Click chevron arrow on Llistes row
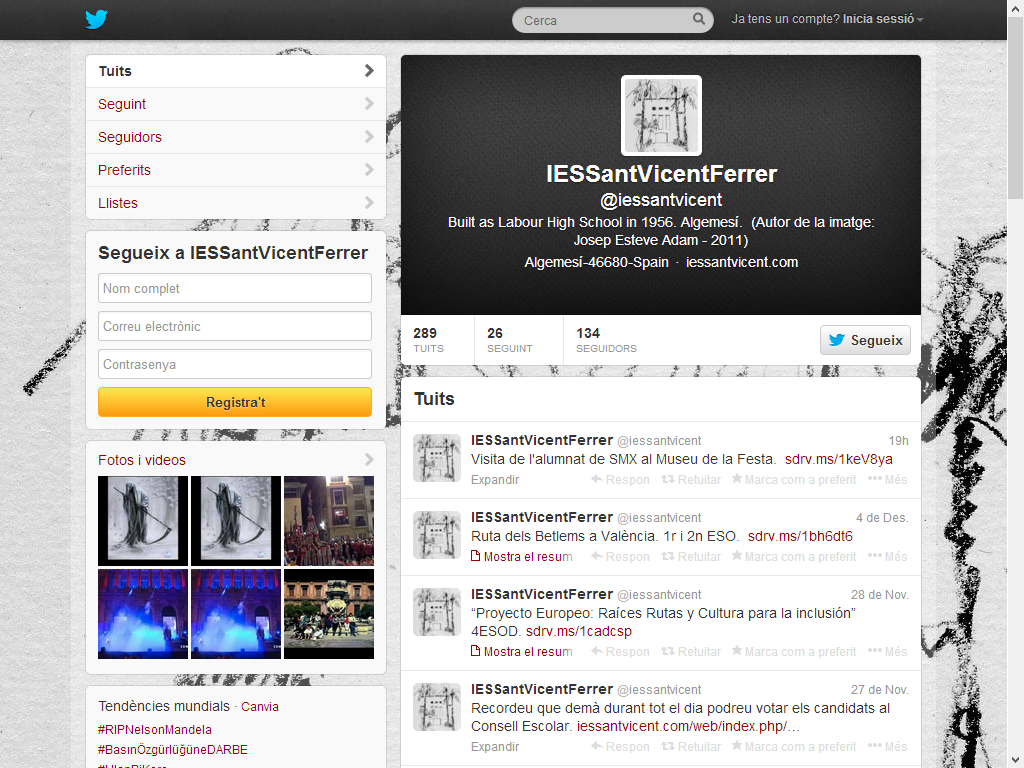Viewport: 1024px width, 768px height. pyautogui.click(x=369, y=202)
